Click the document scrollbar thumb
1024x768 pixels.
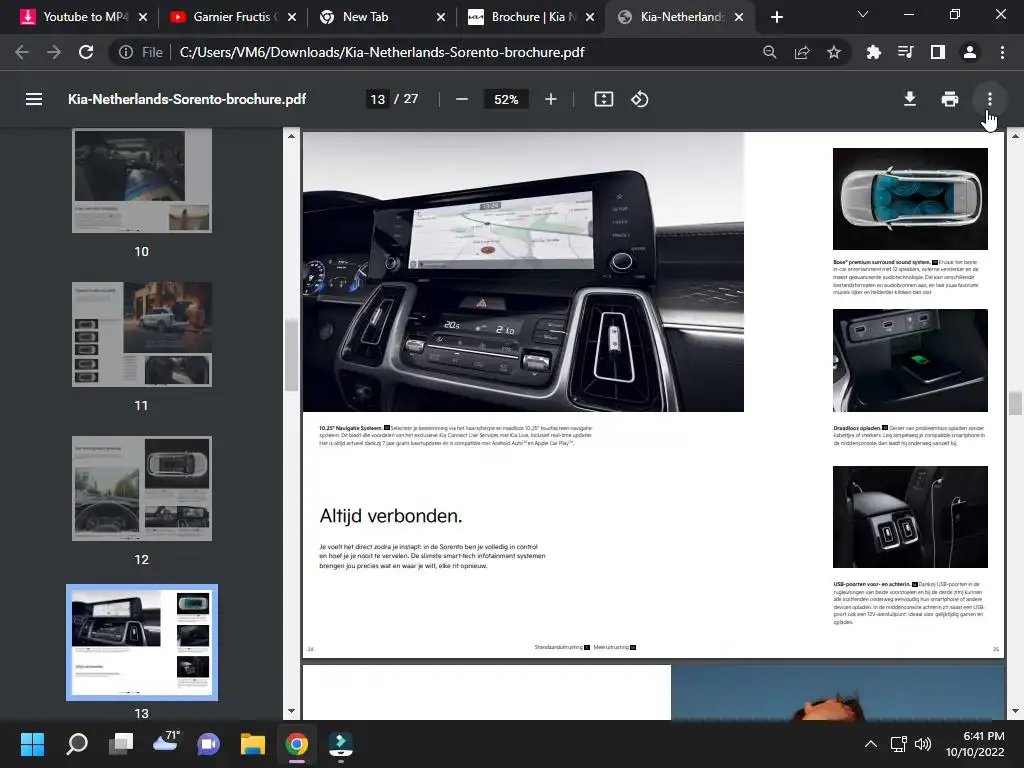click(x=1015, y=403)
